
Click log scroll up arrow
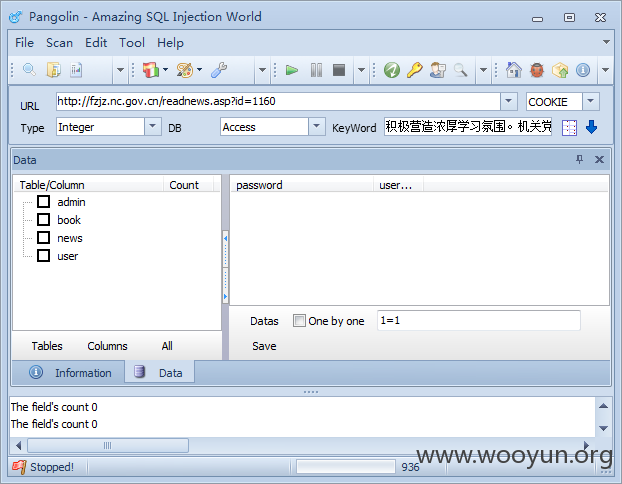click(x=603, y=406)
